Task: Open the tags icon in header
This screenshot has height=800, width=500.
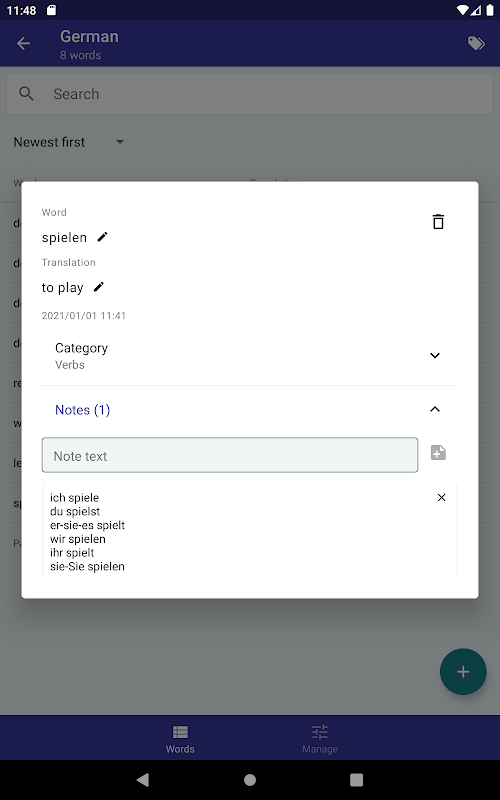Action: click(476, 43)
